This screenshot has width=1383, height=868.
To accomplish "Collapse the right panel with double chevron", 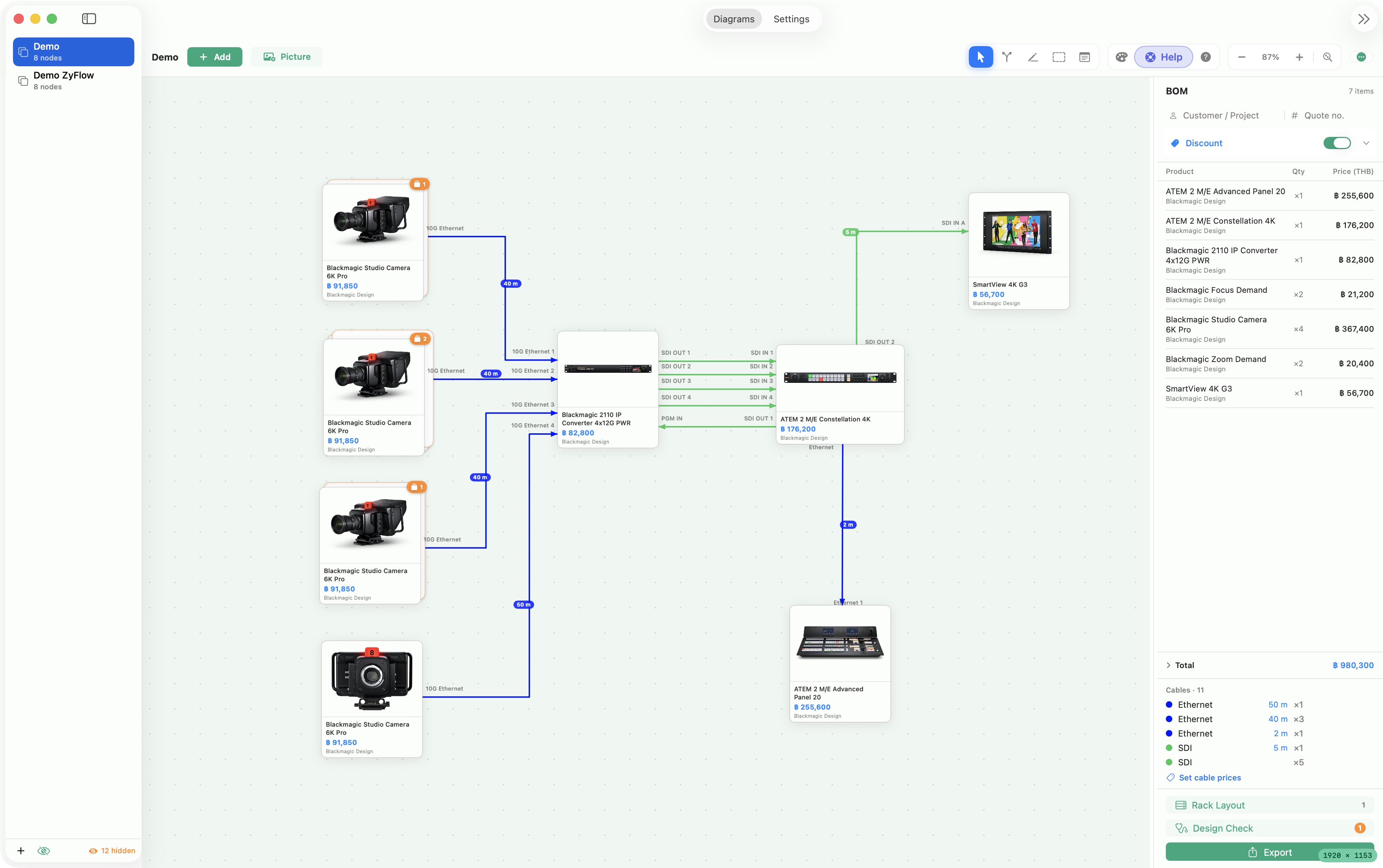I will click(x=1364, y=19).
